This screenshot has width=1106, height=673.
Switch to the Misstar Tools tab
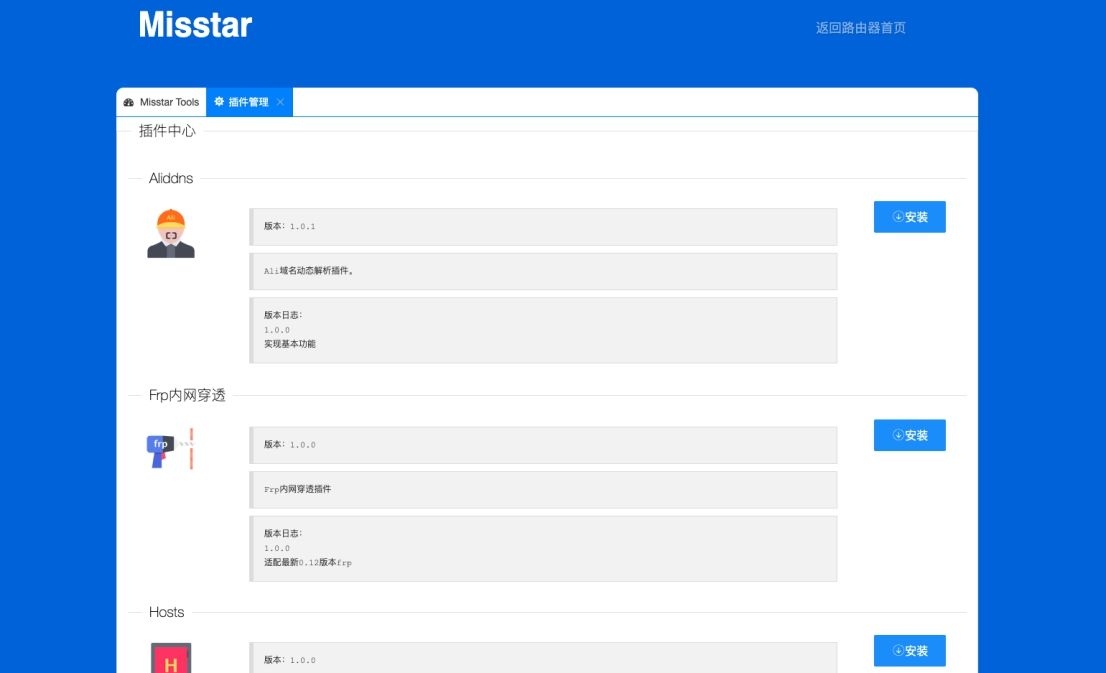162,102
